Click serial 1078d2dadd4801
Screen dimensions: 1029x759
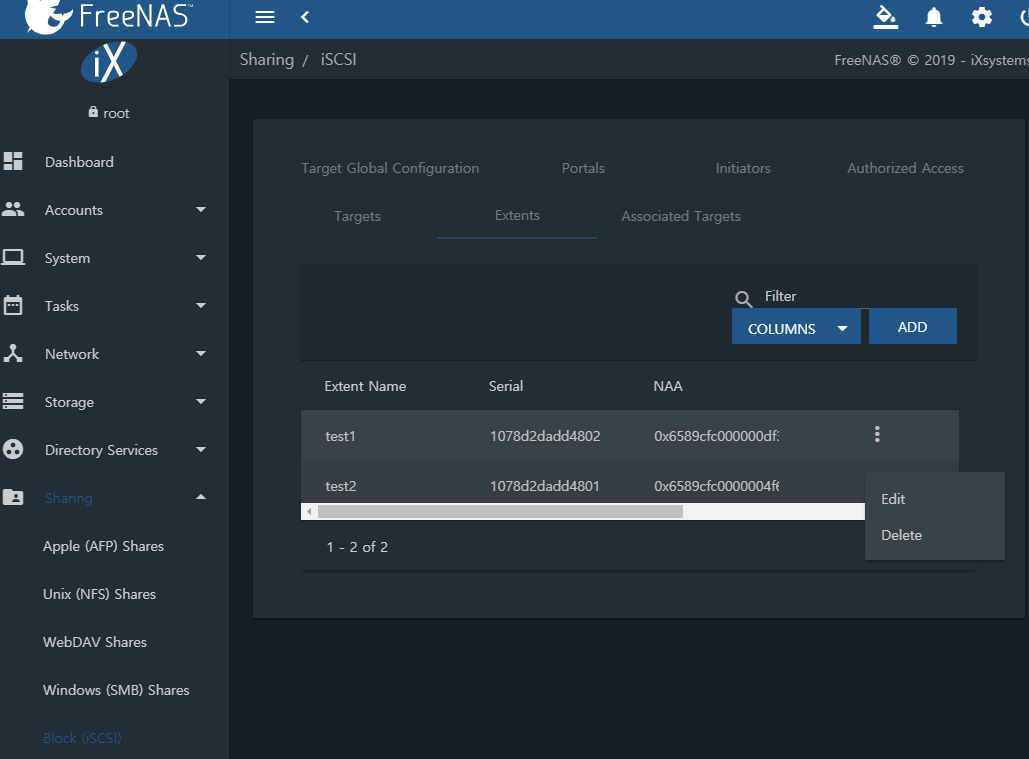click(545, 486)
